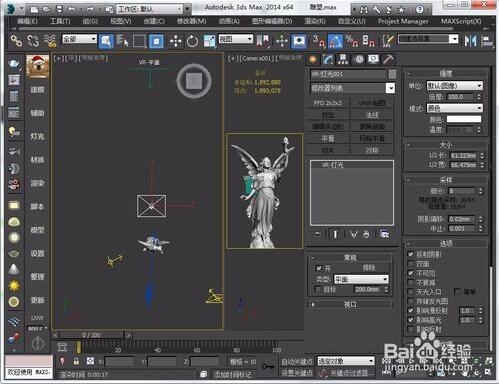Open the Utilities hammer panel tab
This screenshot has height=385, width=499.
point(388,60)
